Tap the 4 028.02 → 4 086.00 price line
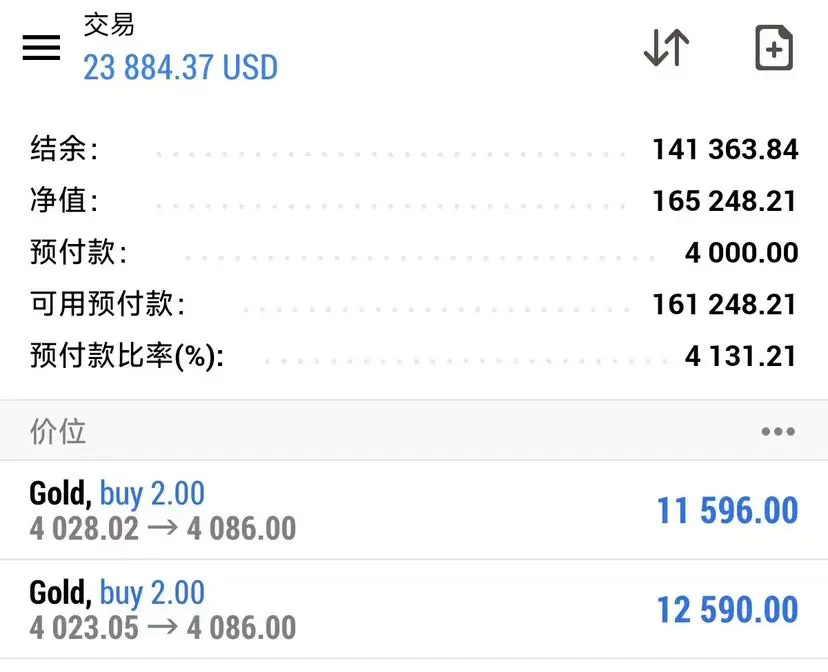 (x=163, y=528)
